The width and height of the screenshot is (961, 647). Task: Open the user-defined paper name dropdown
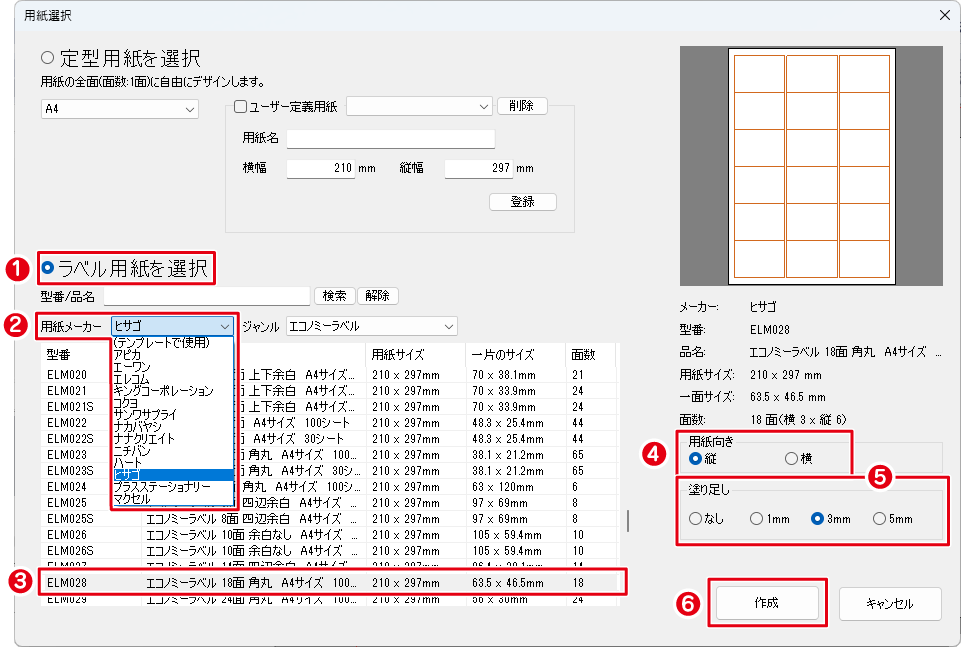(418, 106)
